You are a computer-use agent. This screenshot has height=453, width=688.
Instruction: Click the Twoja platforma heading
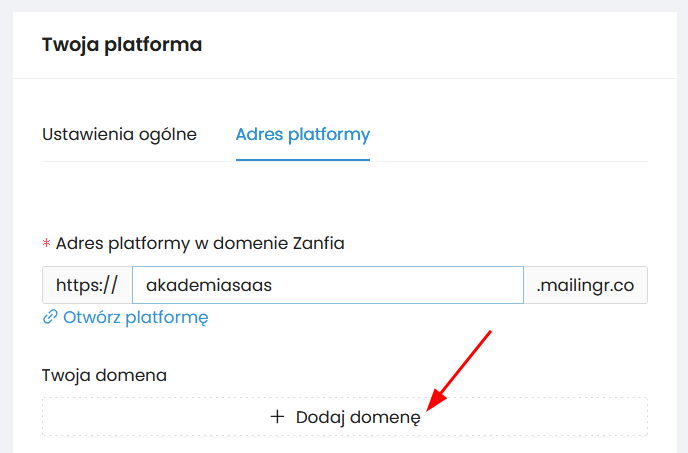point(122,44)
